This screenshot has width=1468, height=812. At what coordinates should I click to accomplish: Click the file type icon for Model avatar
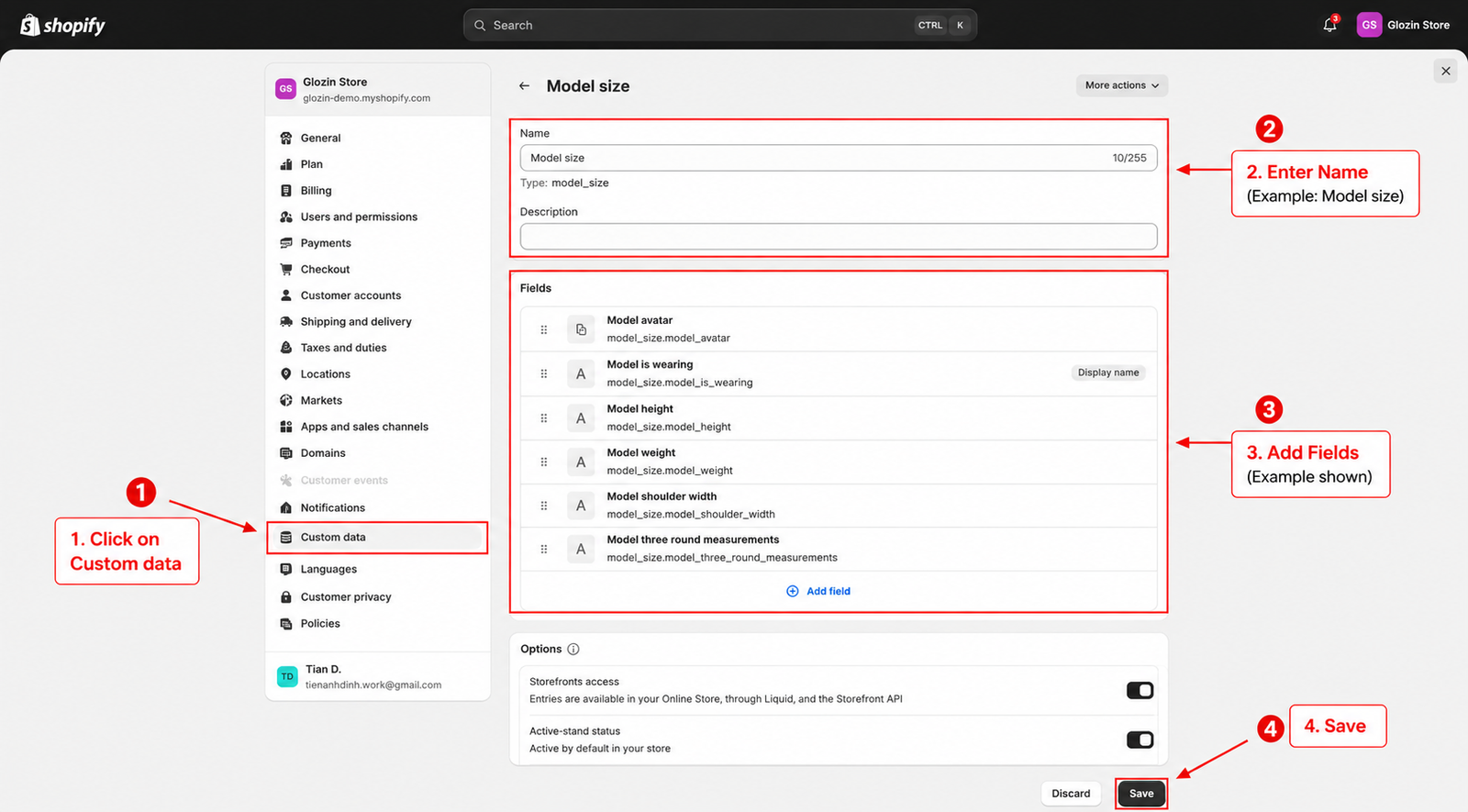(581, 329)
